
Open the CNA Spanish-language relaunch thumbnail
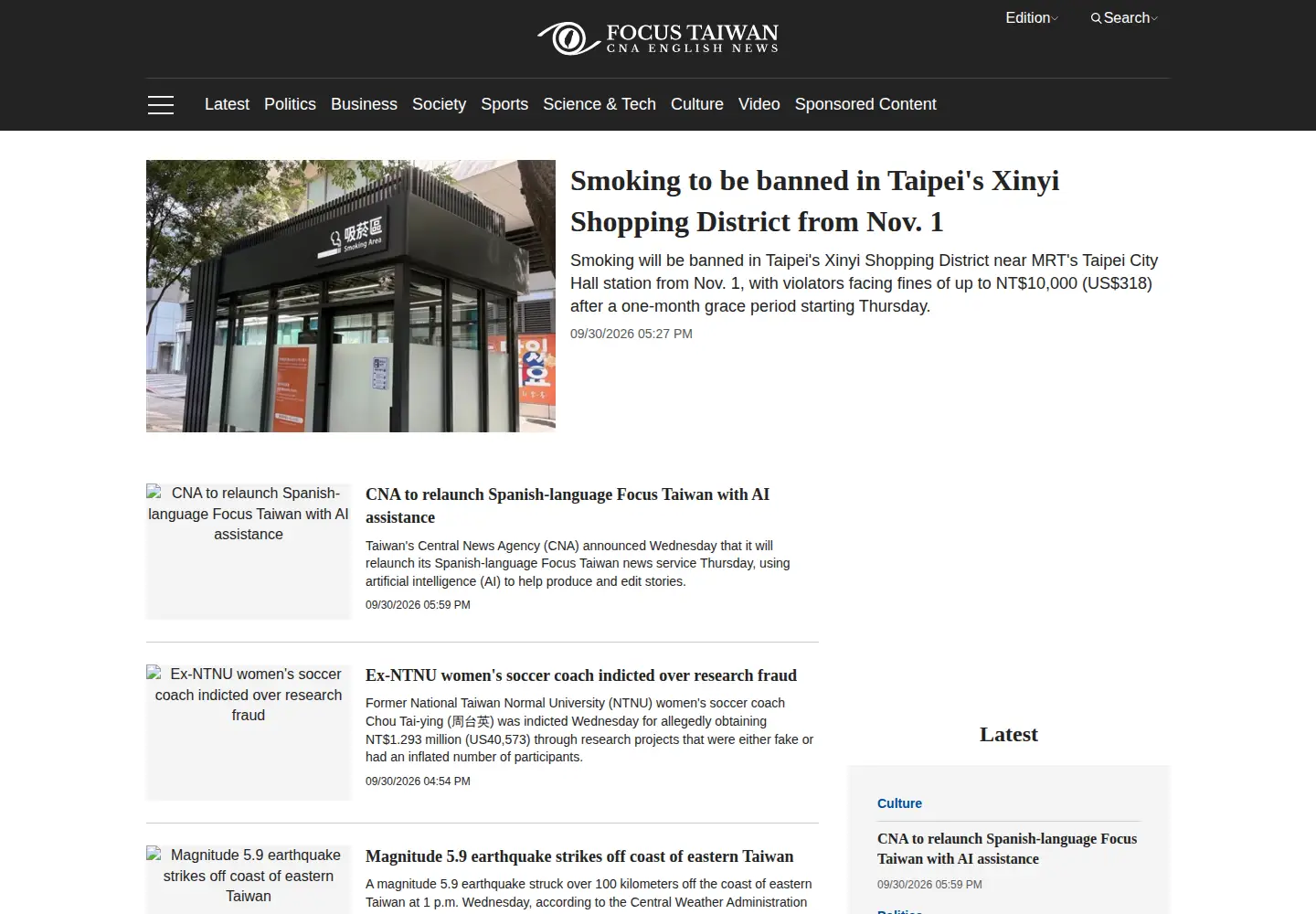[x=249, y=551]
